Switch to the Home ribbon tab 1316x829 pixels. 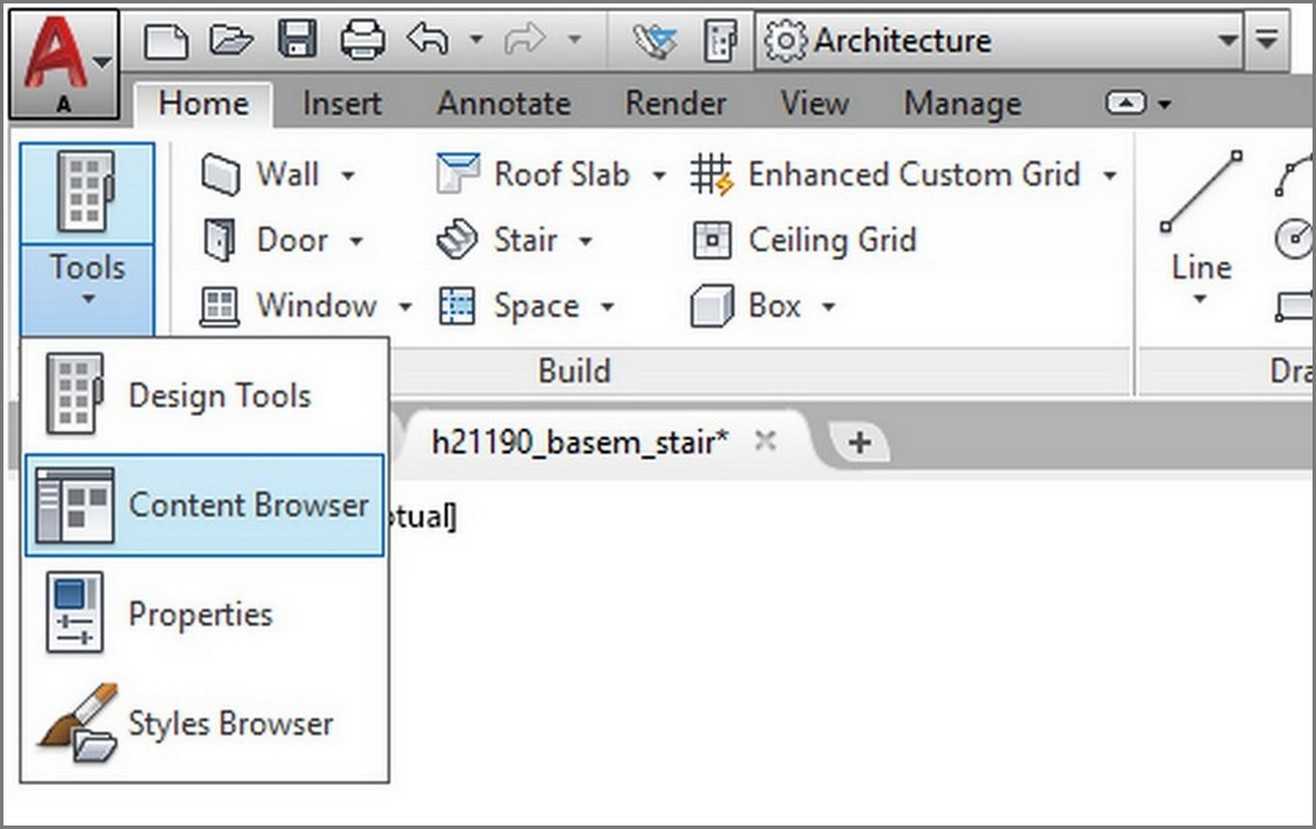point(203,103)
